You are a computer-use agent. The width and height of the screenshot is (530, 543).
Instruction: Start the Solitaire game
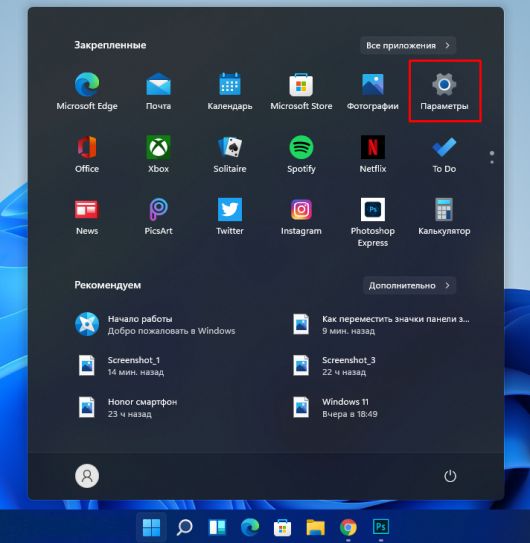230,154
